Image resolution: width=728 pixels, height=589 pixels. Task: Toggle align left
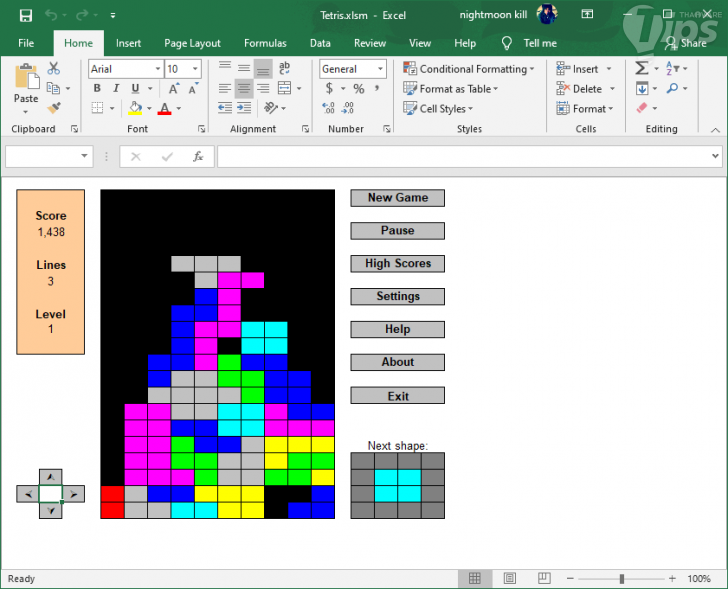225,88
